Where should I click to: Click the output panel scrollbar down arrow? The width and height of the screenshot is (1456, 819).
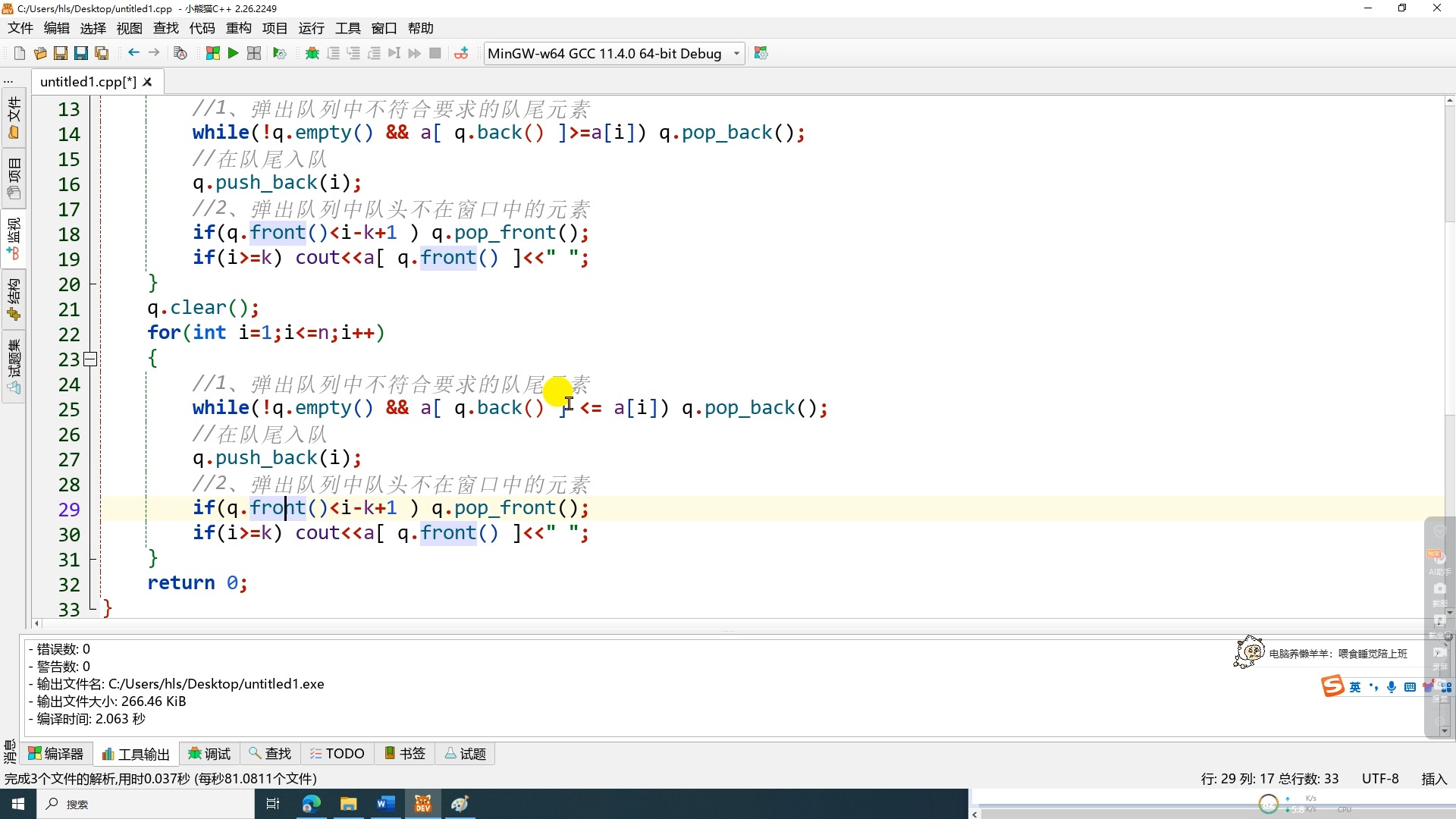point(1443,731)
